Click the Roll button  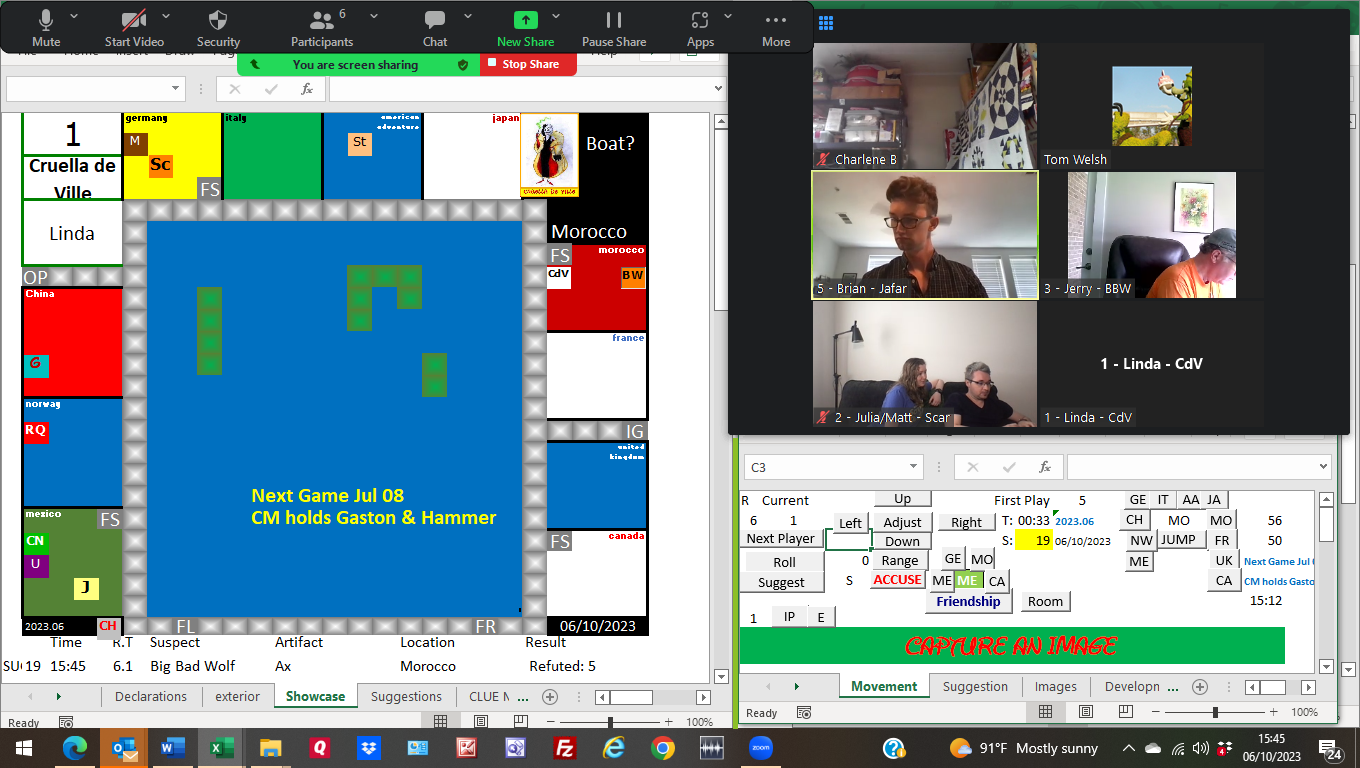pos(784,562)
